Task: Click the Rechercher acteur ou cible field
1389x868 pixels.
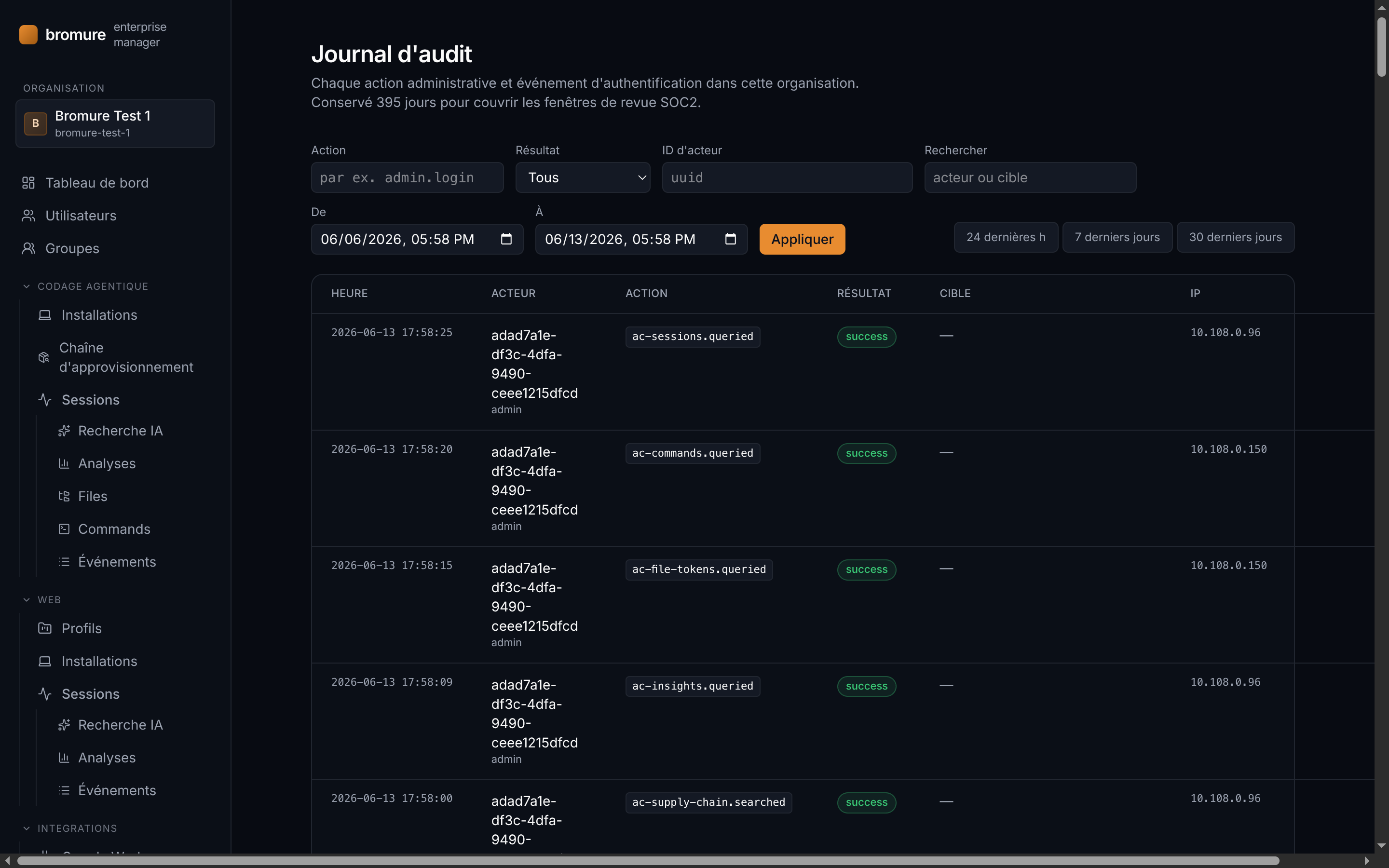Action: 1030,177
